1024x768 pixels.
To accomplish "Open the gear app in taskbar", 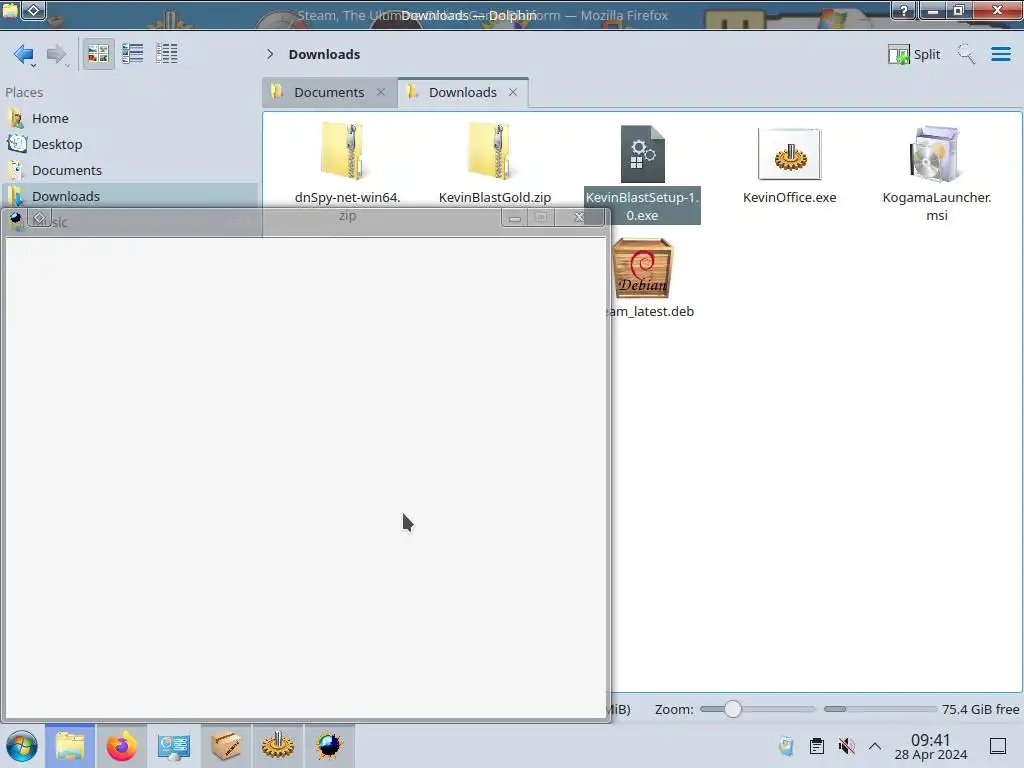I will click(278, 746).
